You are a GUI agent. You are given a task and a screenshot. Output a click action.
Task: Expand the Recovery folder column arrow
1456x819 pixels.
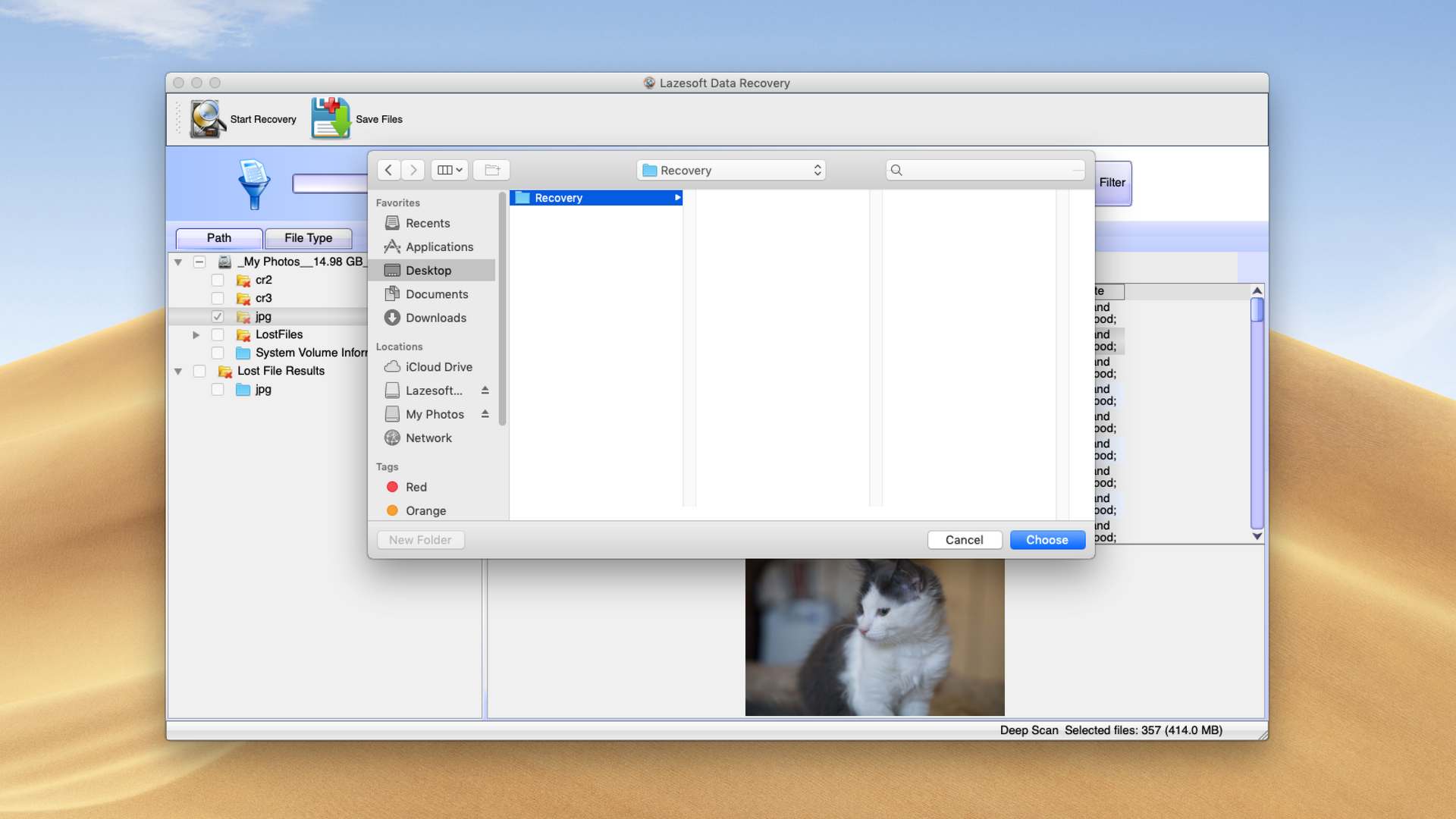[x=677, y=198]
